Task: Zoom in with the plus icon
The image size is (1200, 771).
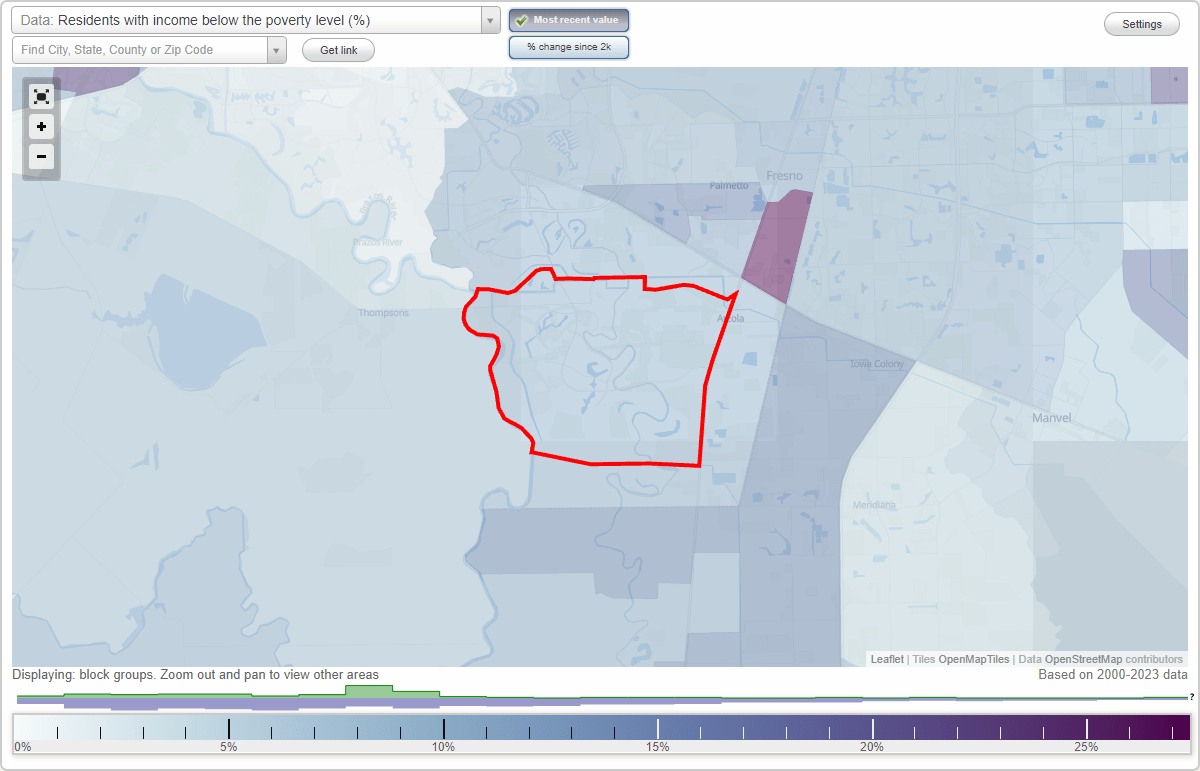Action: [x=41, y=126]
